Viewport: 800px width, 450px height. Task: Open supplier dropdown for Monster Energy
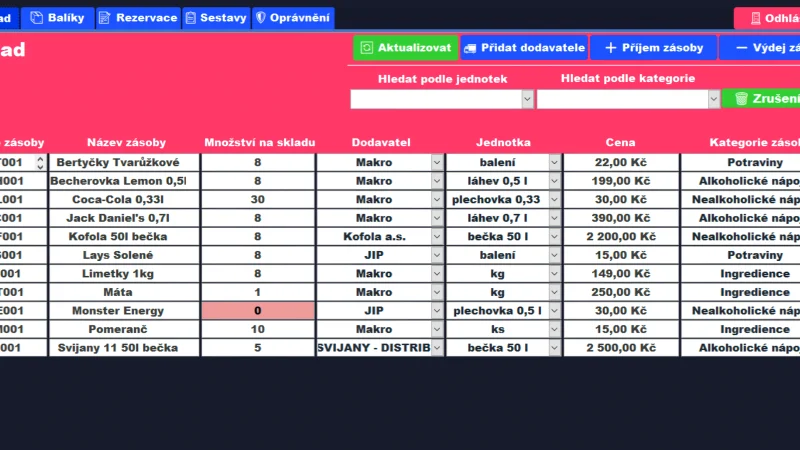point(437,311)
